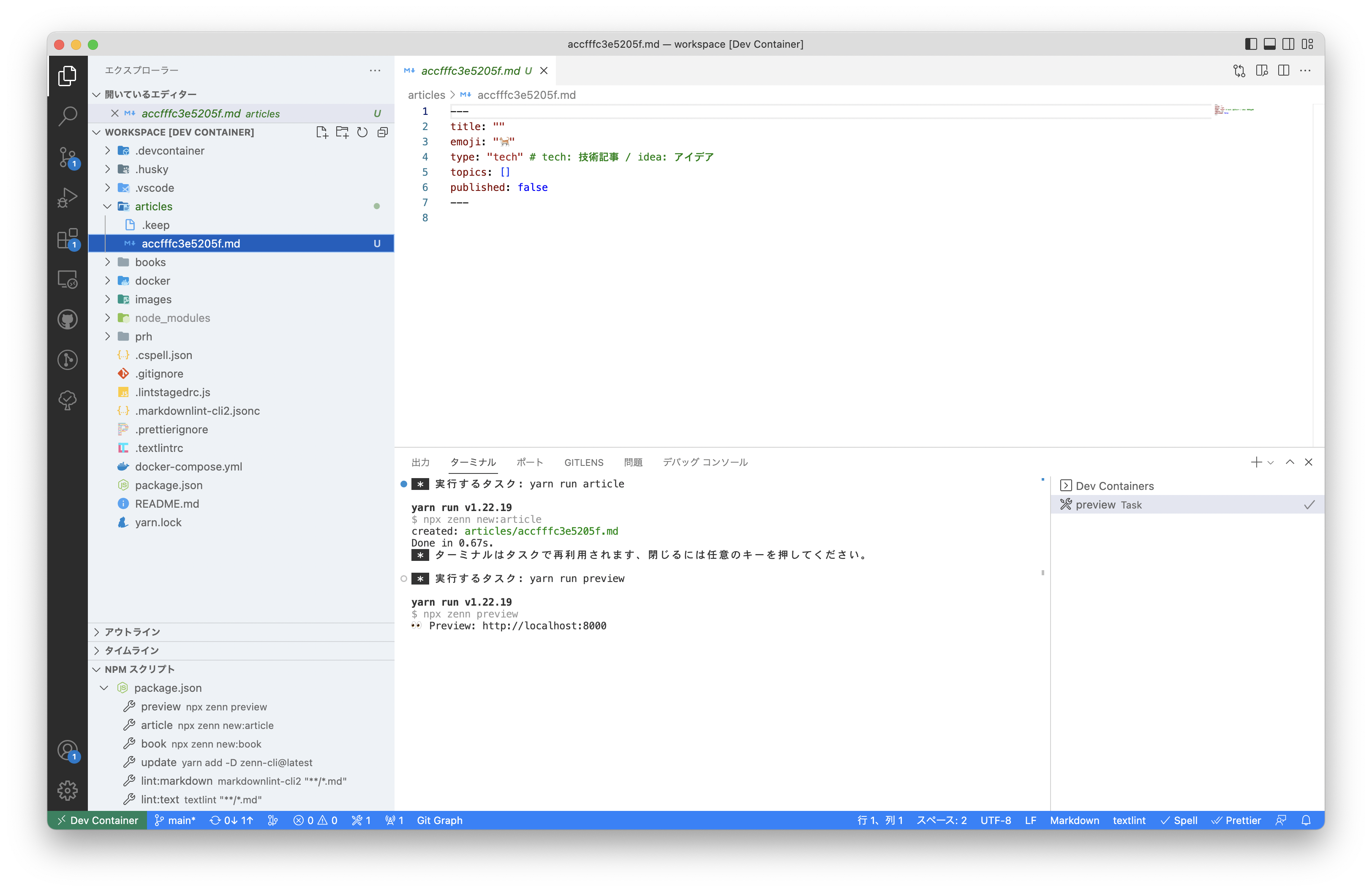The height and width of the screenshot is (892, 1372).
Task: Click New File icon in workspace header
Action: (322, 133)
